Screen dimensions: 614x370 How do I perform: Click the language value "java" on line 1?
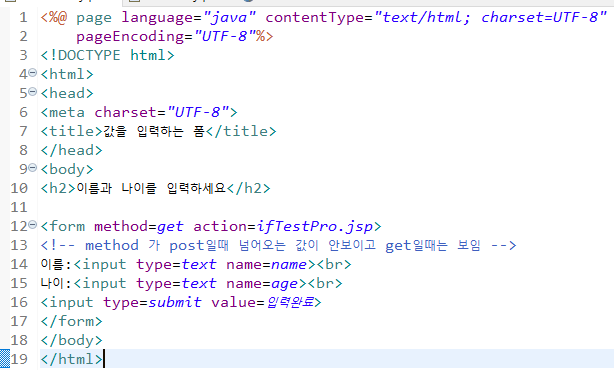click(x=229, y=17)
